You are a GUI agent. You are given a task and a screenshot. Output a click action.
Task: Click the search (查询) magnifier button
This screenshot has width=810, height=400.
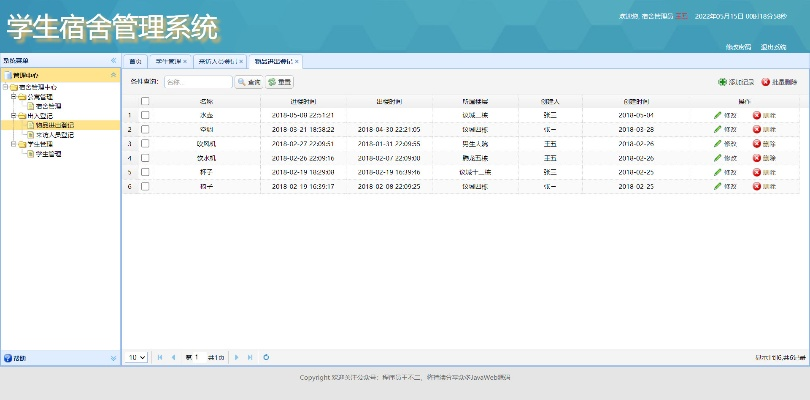(x=248, y=82)
